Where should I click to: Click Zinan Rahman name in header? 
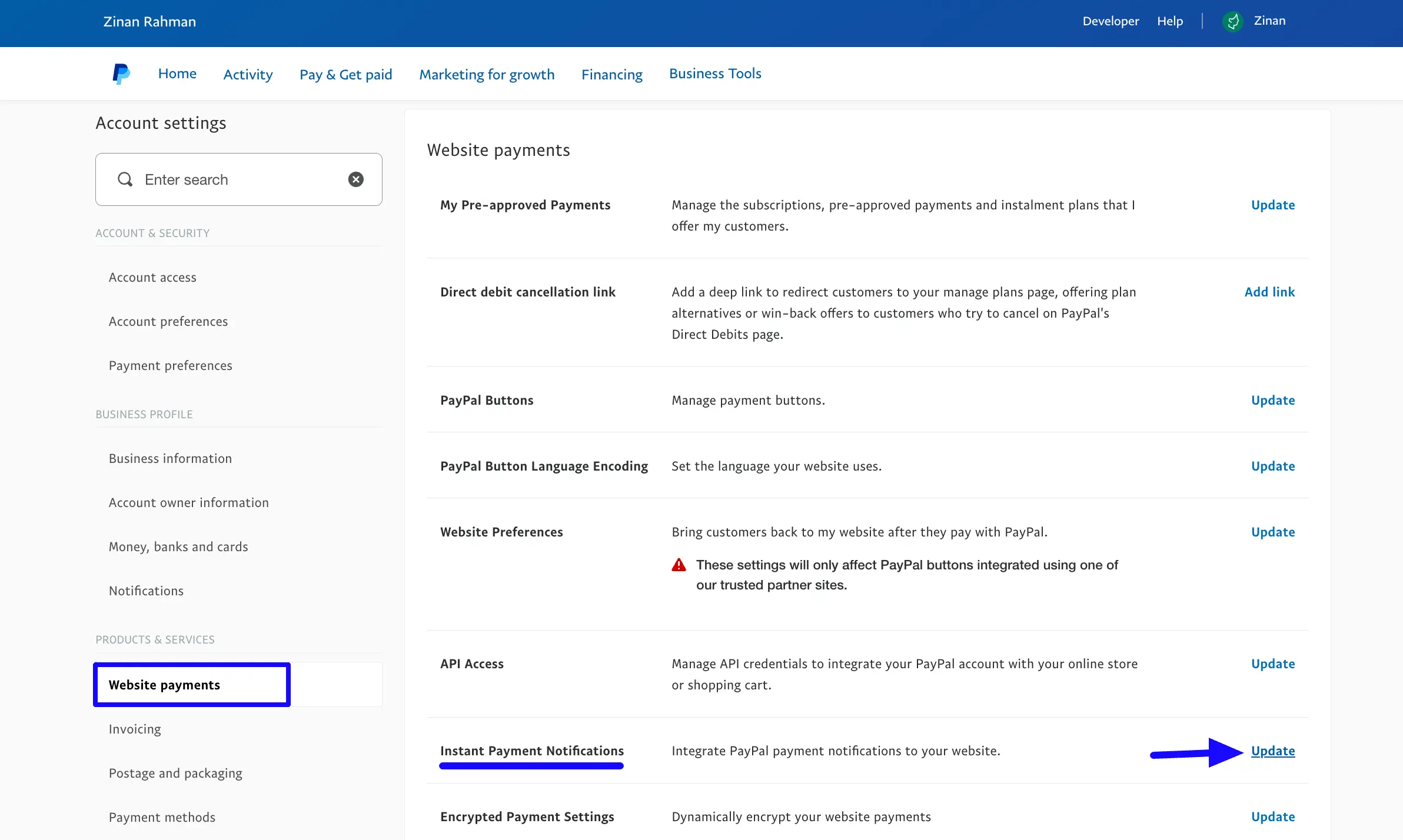tap(149, 22)
